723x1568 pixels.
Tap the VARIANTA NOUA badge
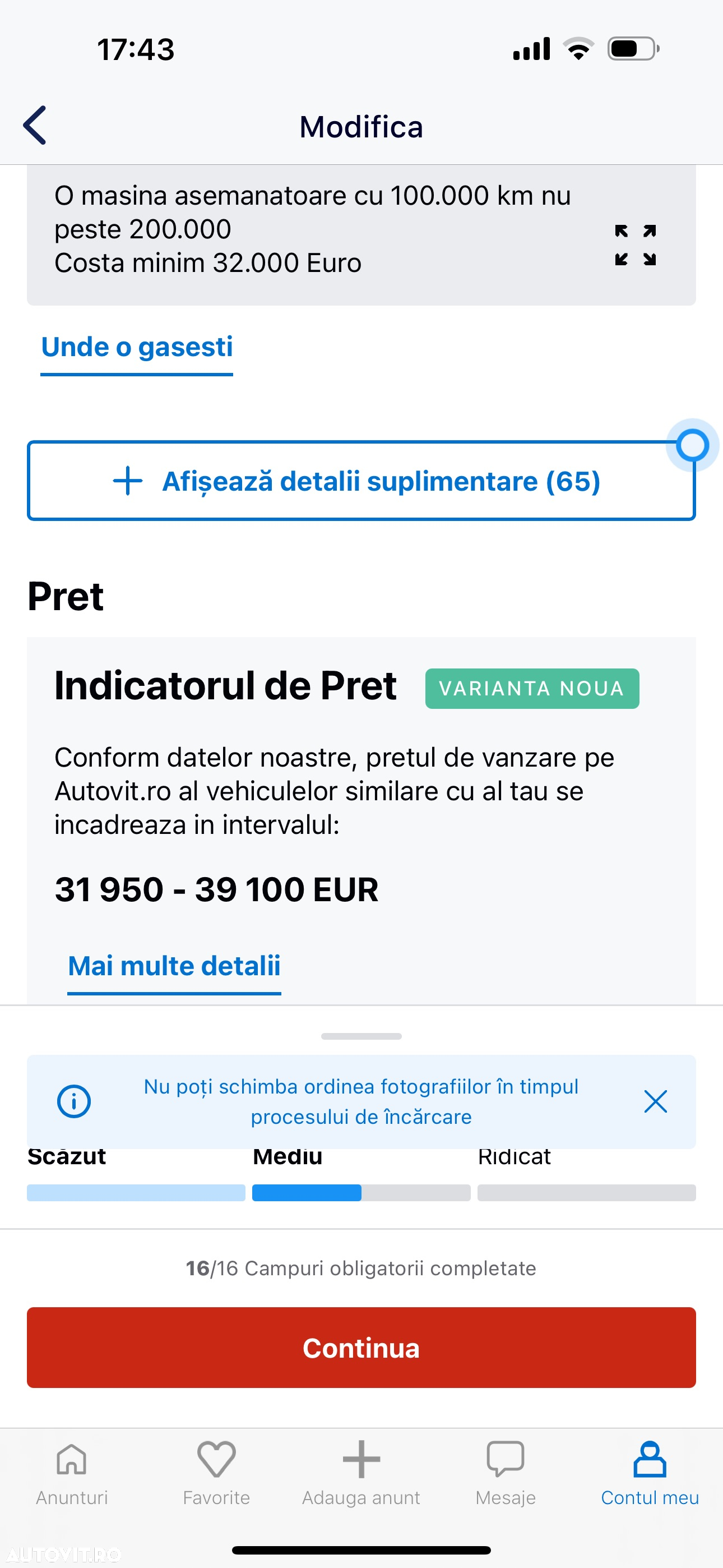532,689
